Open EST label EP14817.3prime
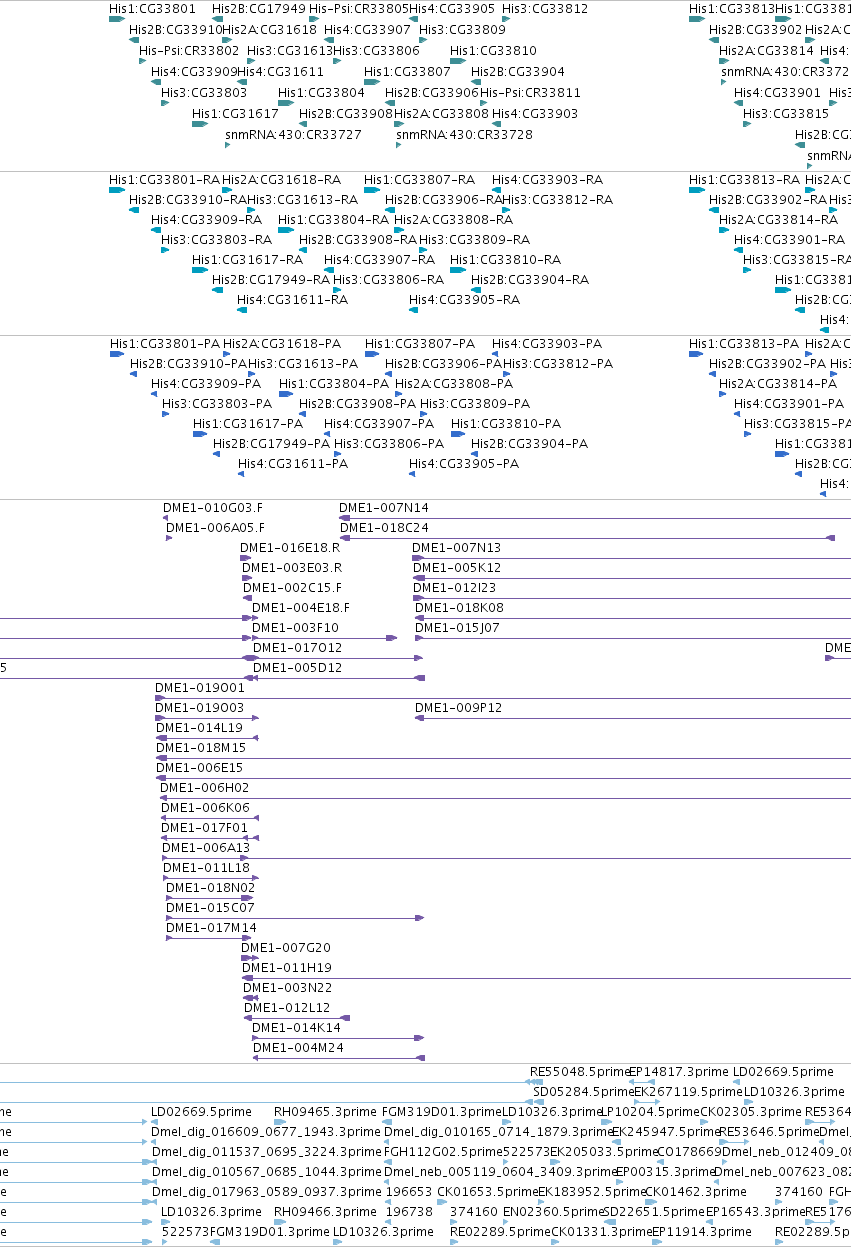Screen dimensions: 851x1247 [x=678, y=1072]
